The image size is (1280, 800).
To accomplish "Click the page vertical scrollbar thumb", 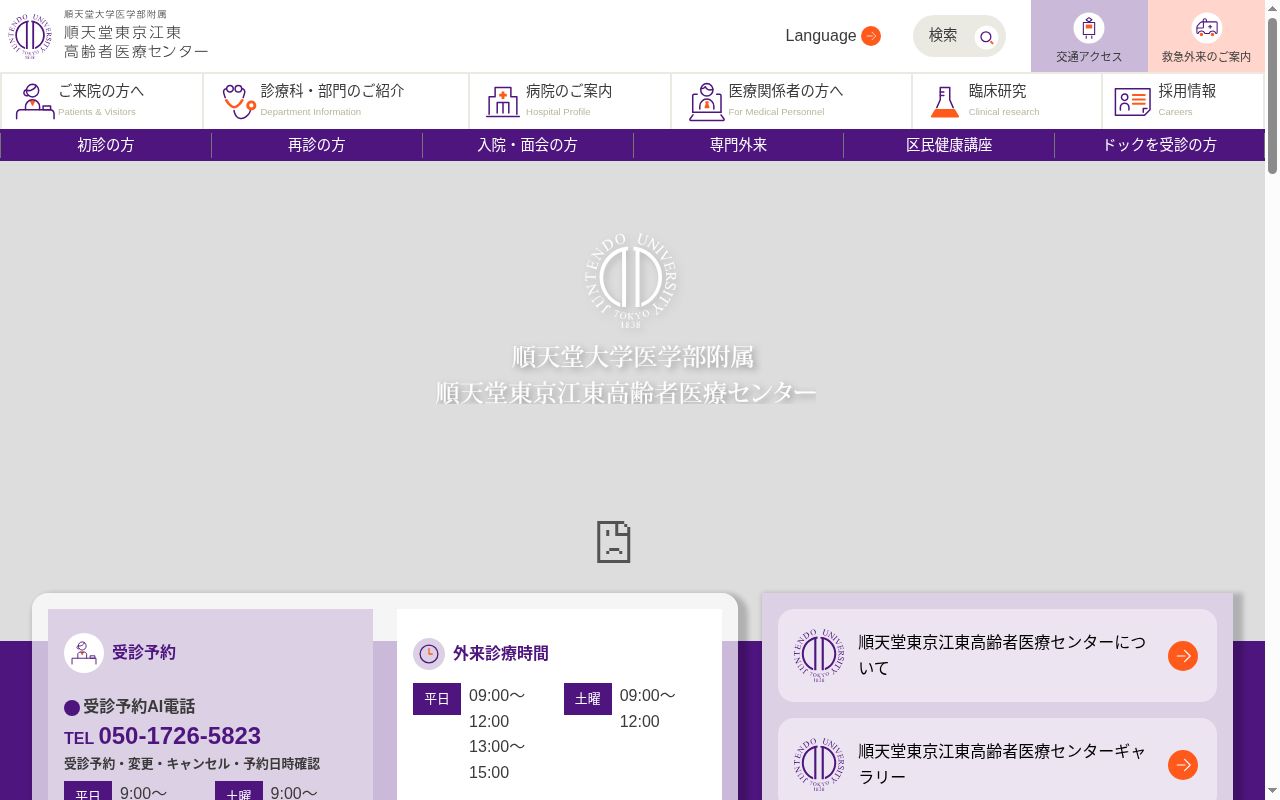I will [x=1272, y=95].
